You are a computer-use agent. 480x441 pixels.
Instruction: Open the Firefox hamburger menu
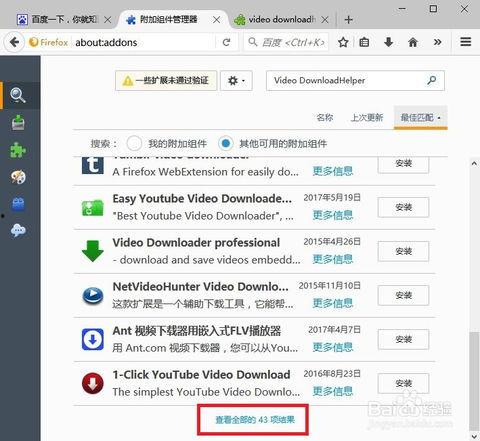click(465, 42)
